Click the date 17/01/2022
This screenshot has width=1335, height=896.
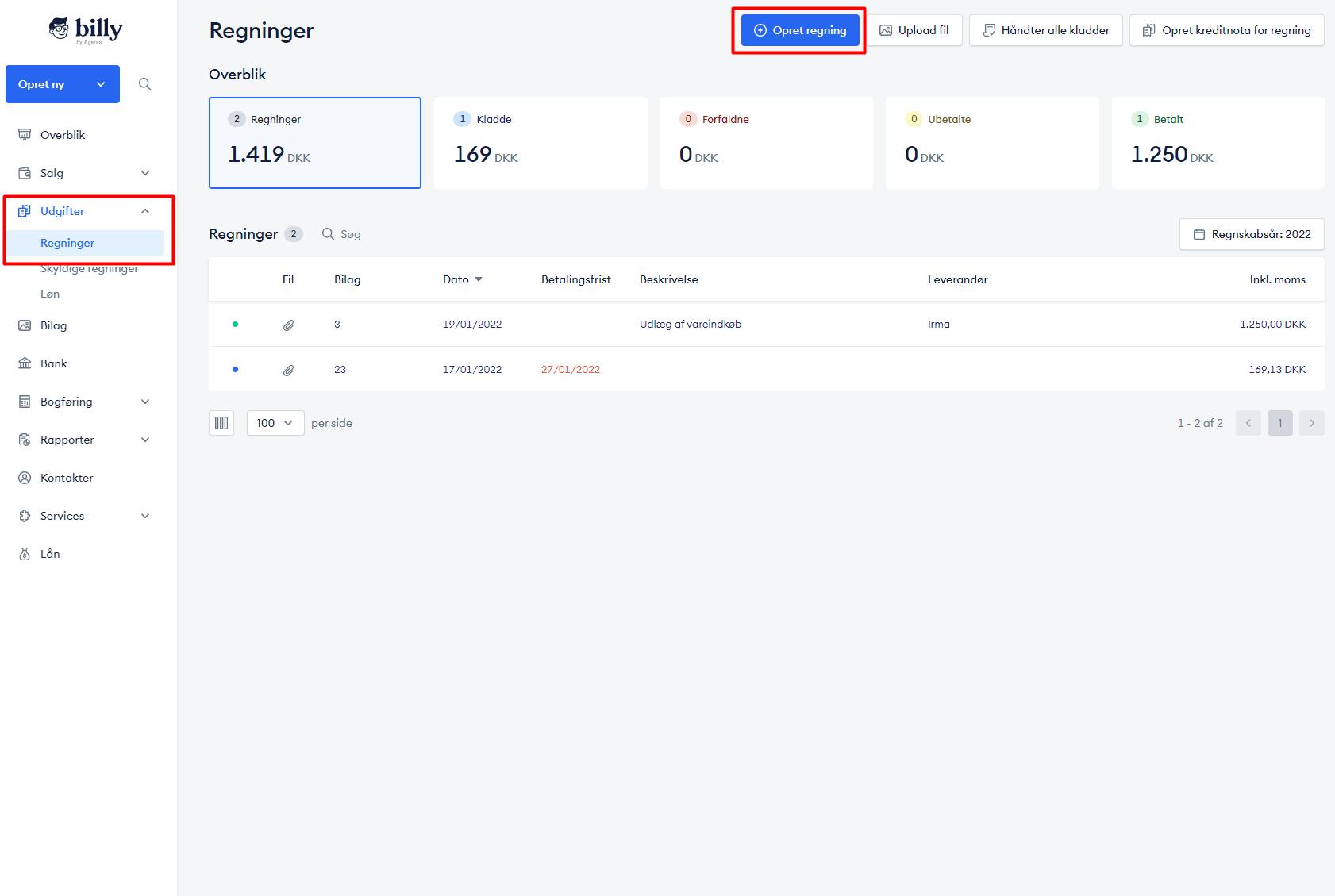[x=472, y=369]
